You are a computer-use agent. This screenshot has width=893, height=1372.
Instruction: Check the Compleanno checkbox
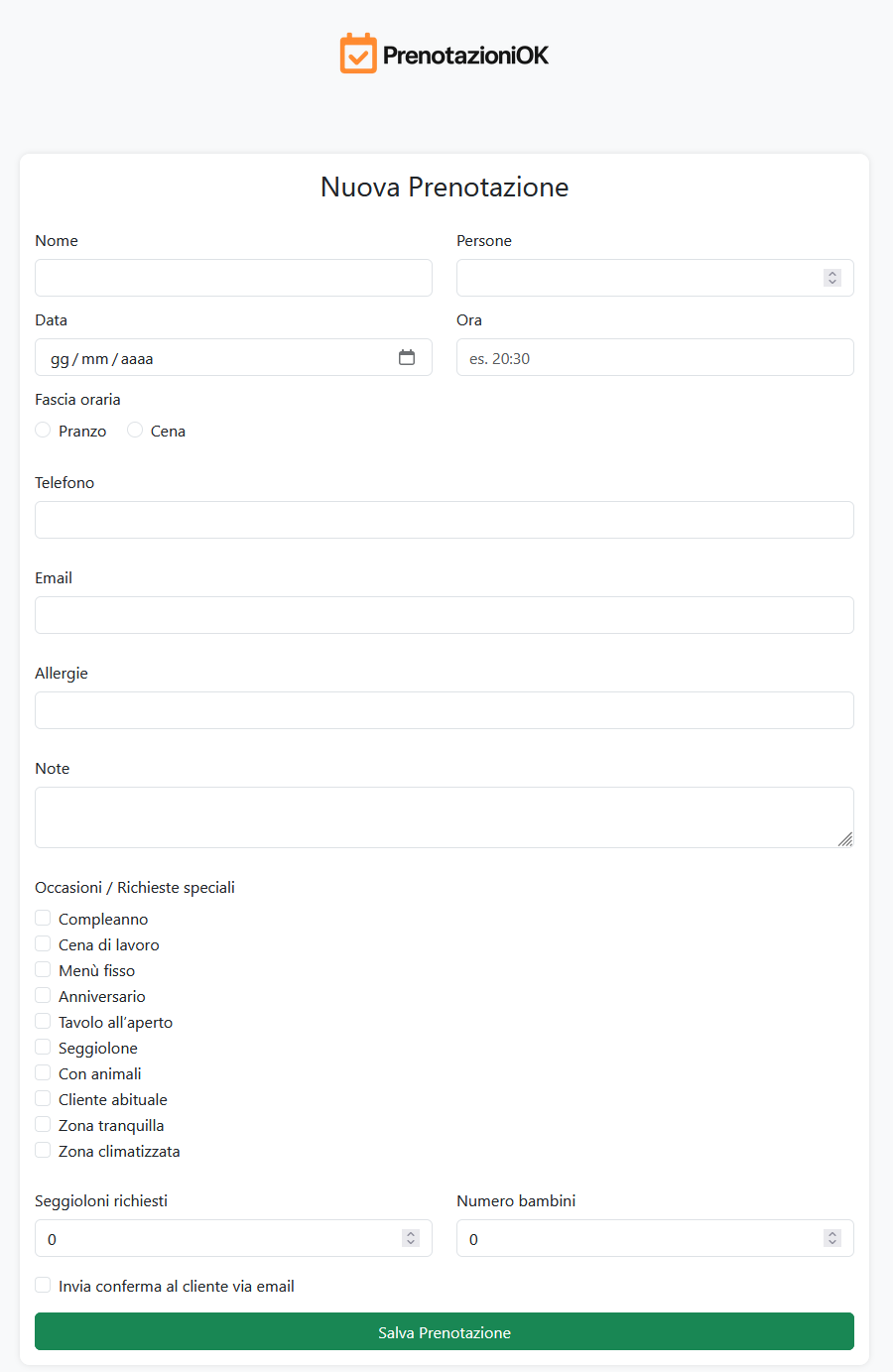[x=43, y=918]
